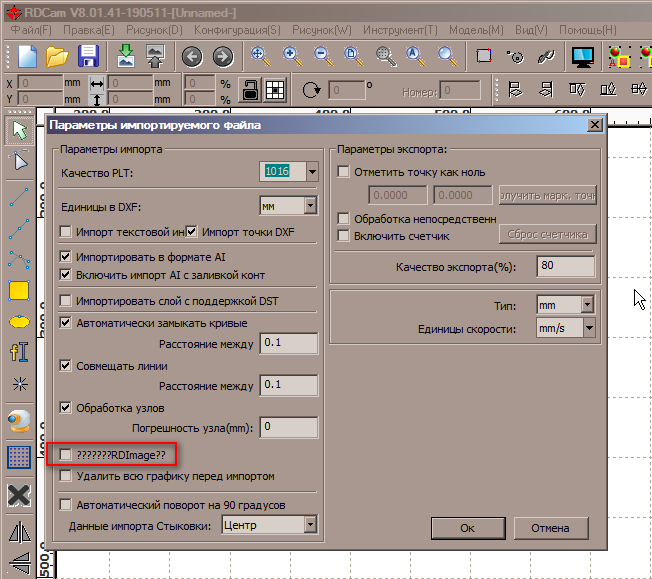This screenshot has width=652, height=579.
Task: Select the rectangle drawing tool
Action: [x=18, y=291]
